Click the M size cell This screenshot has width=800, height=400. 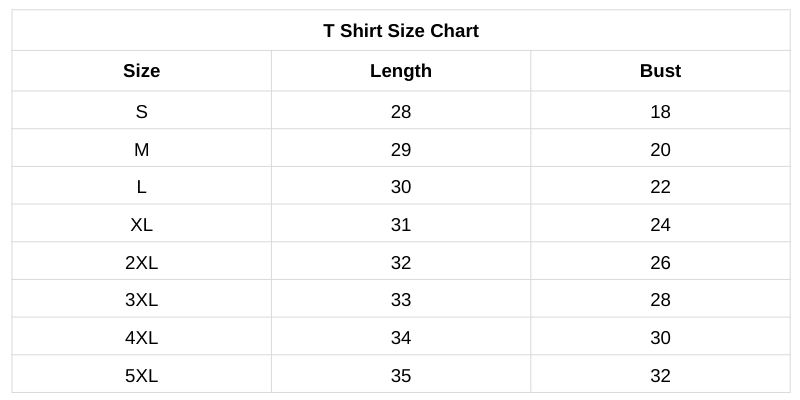coord(141,150)
